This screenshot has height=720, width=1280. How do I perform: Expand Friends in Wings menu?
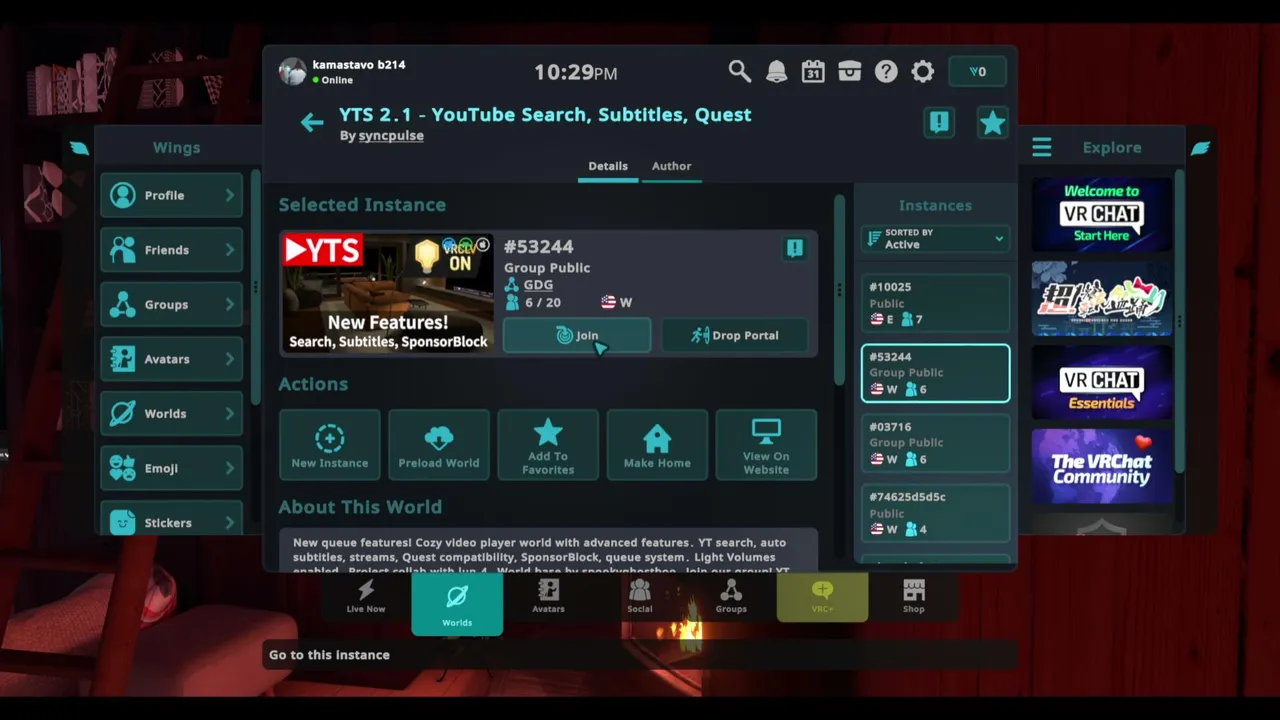coord(172,250)
